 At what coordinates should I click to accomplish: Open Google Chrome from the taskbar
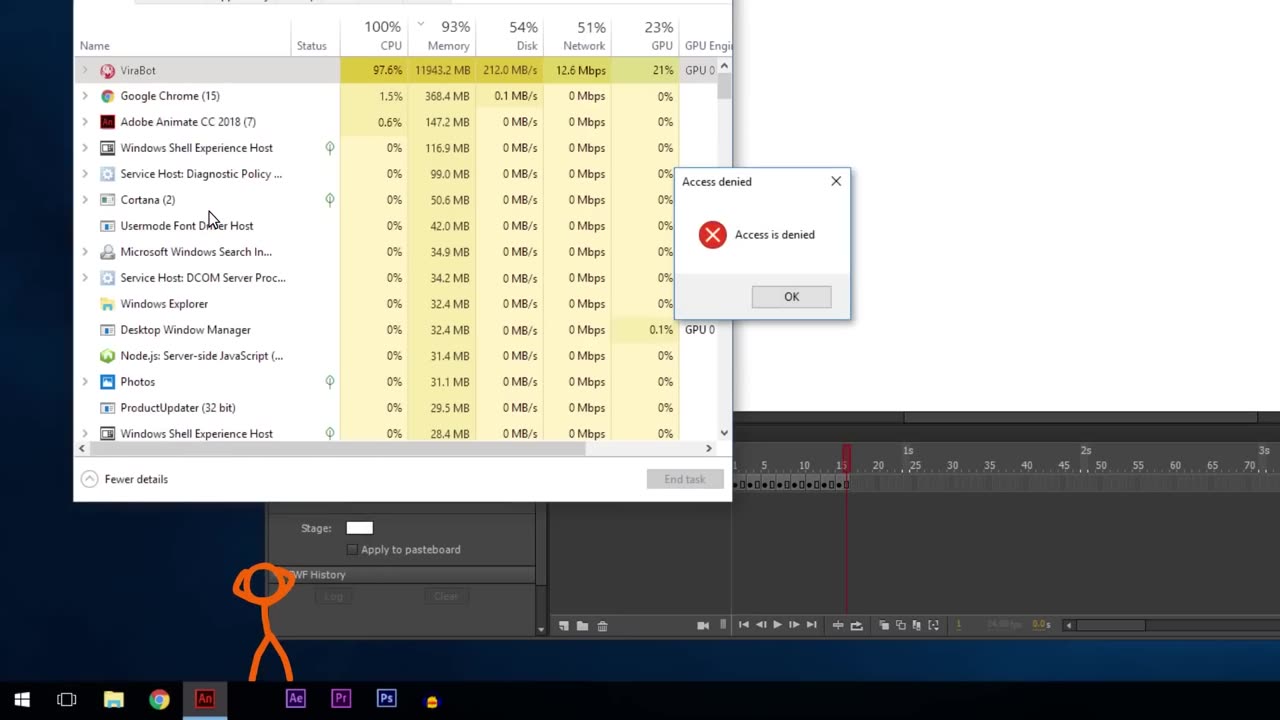tap(159, 700)
